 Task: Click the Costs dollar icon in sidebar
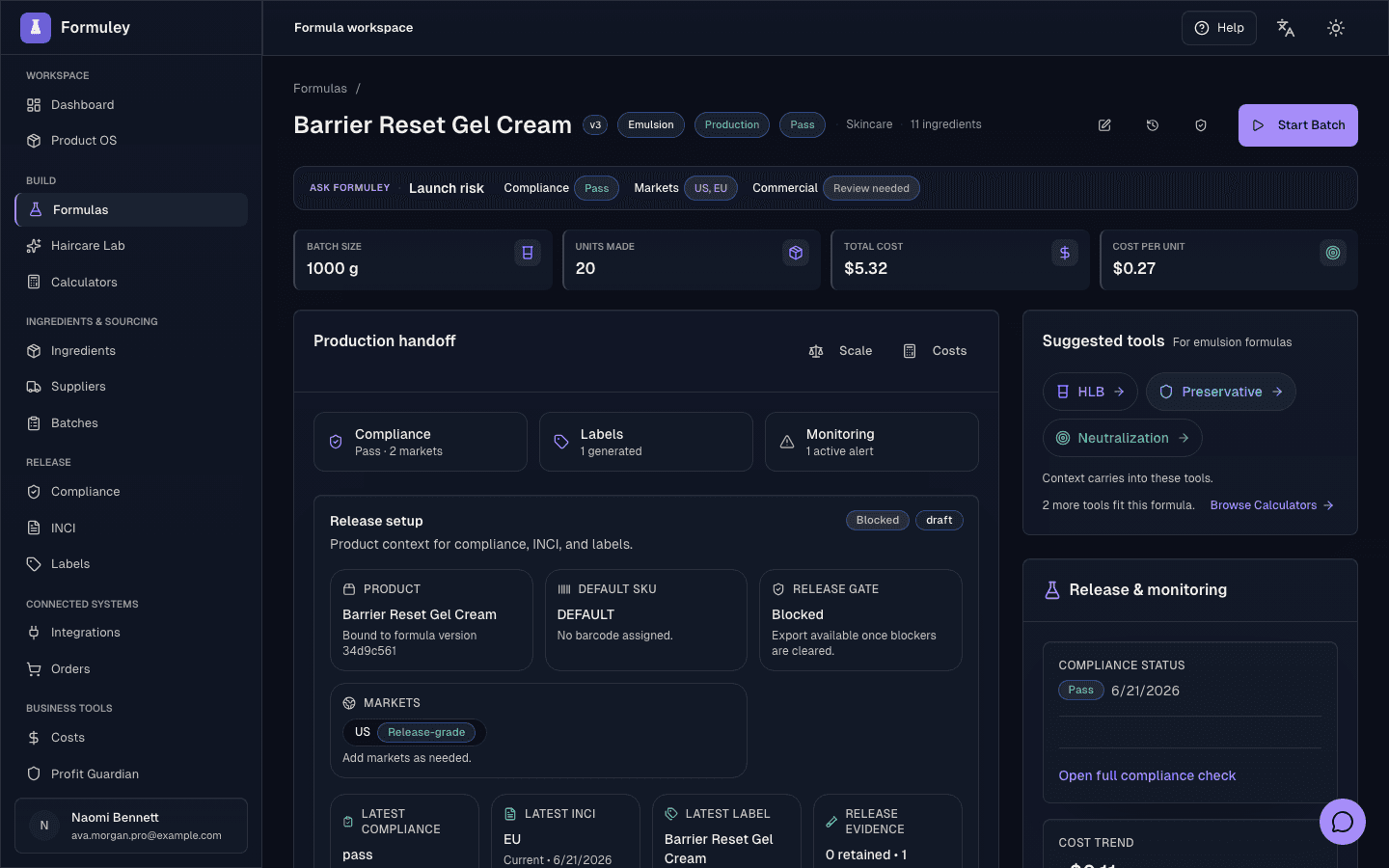point(34,738)
